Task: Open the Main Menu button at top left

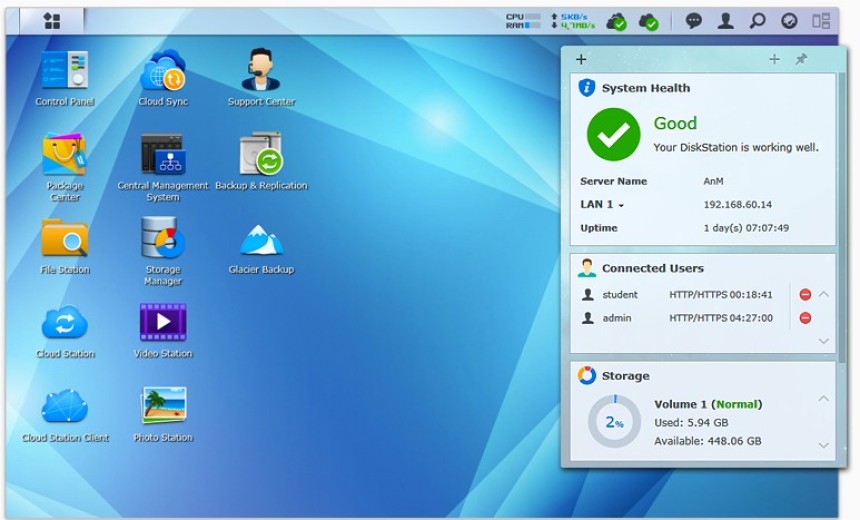Action: coord(52,21)
